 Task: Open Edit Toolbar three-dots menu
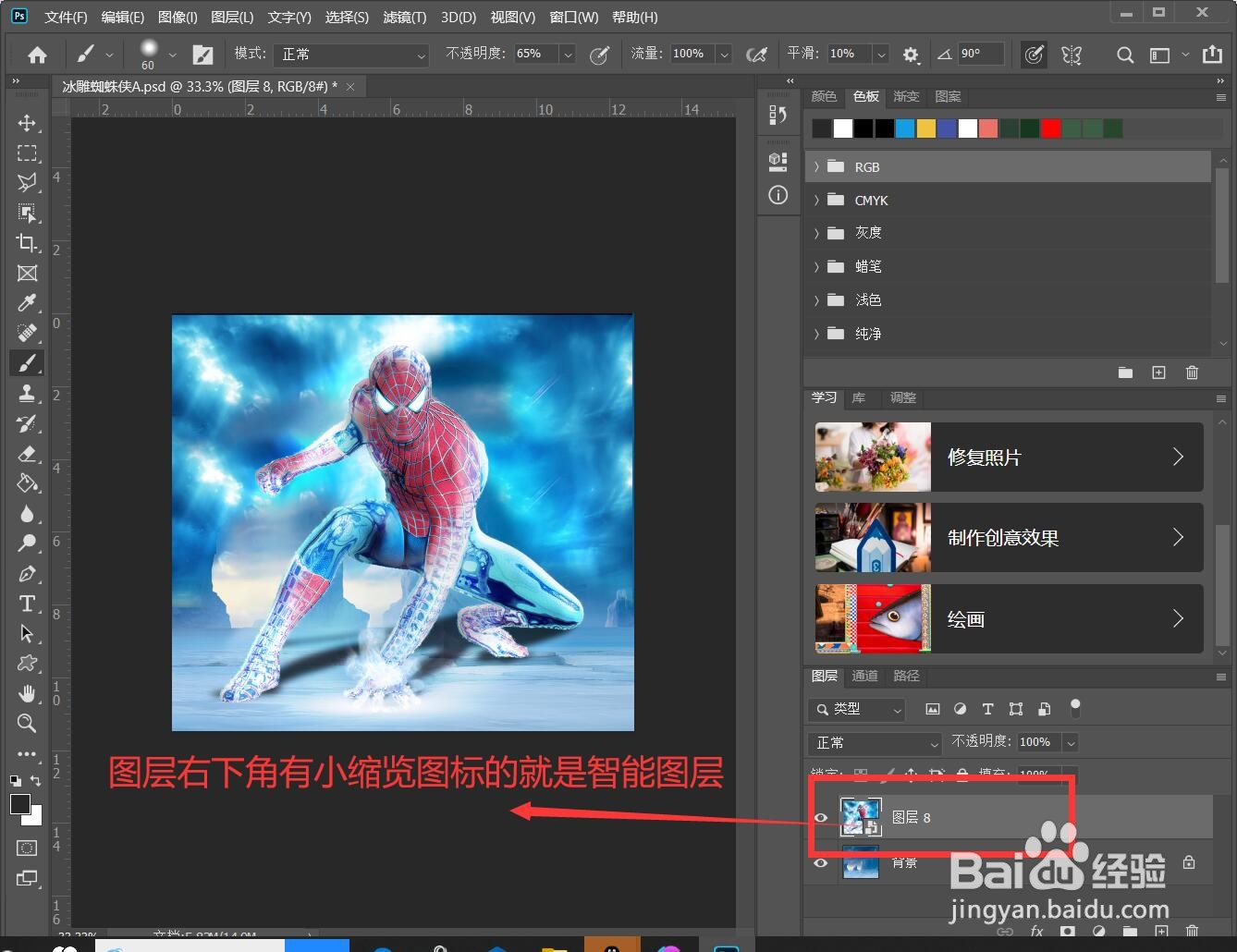click(x=27, y=753)
